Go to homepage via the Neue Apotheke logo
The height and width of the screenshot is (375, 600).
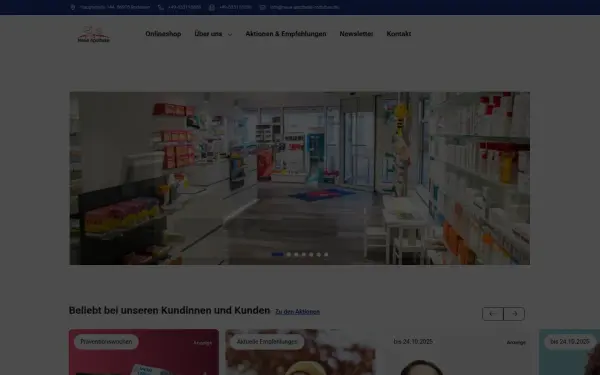[x=93, y=34]
